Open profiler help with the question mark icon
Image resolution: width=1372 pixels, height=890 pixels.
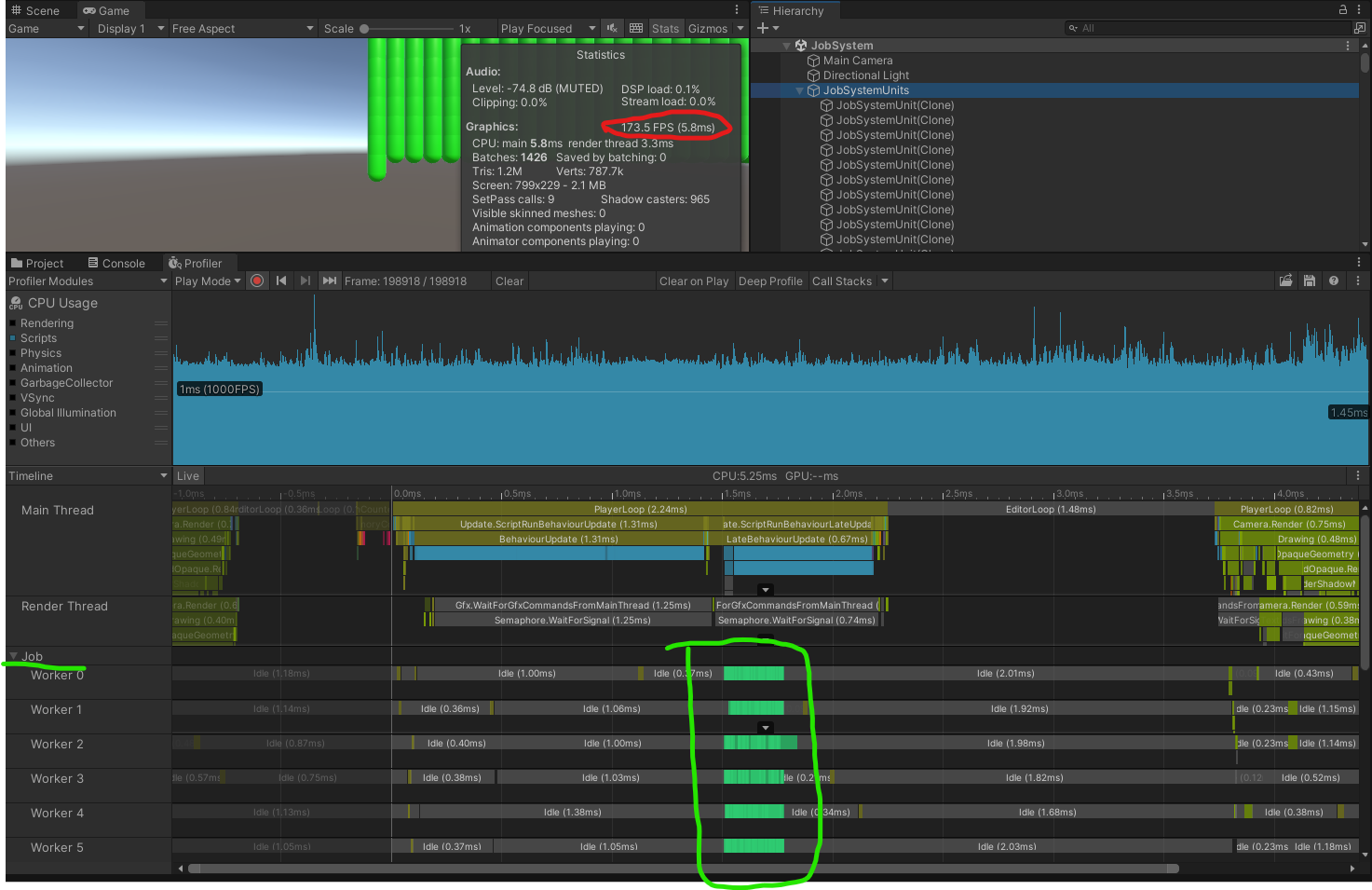click(1333, 281)
